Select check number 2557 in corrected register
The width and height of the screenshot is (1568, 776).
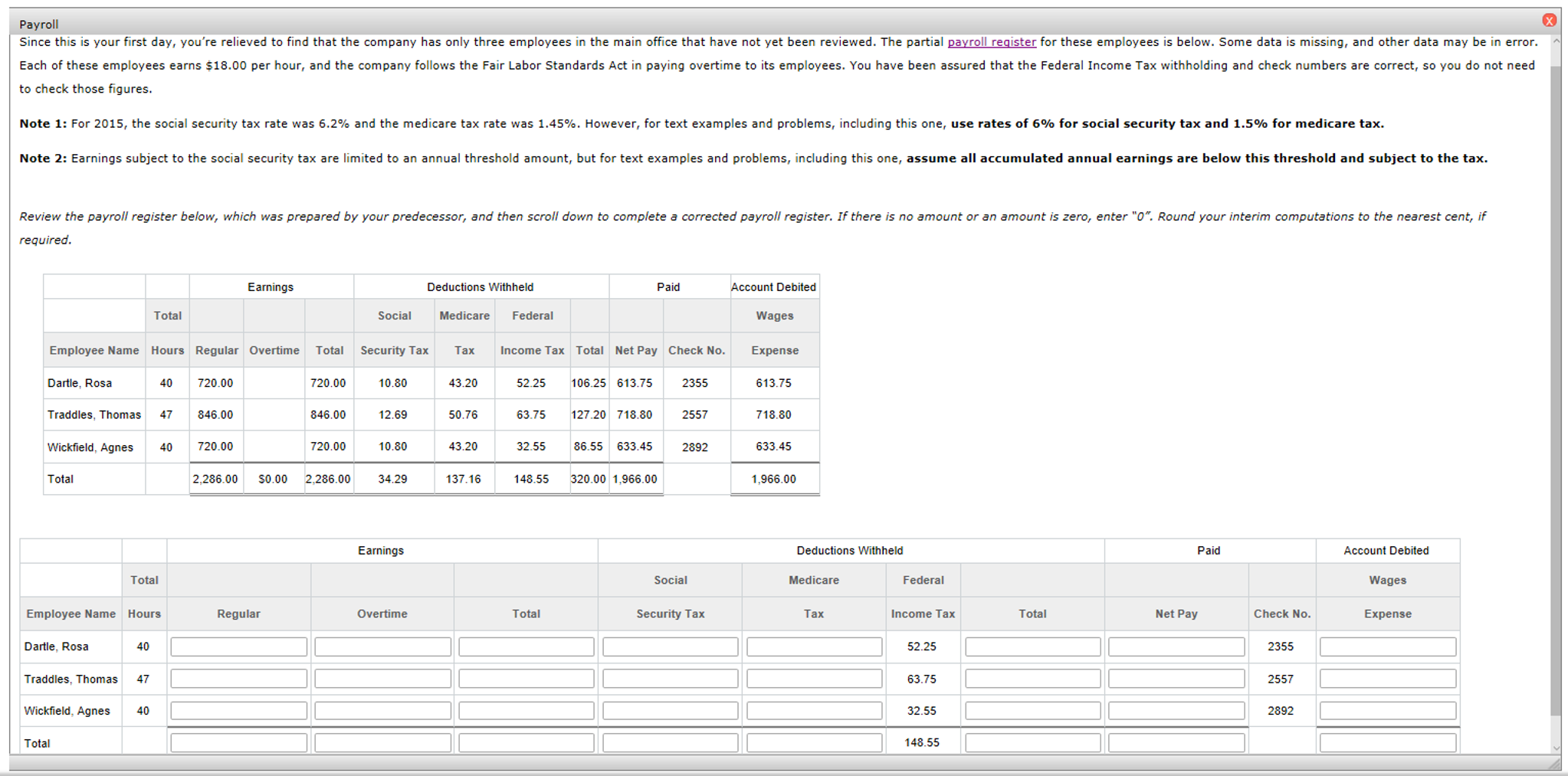pyautogui.click(x=1281, y=679)
